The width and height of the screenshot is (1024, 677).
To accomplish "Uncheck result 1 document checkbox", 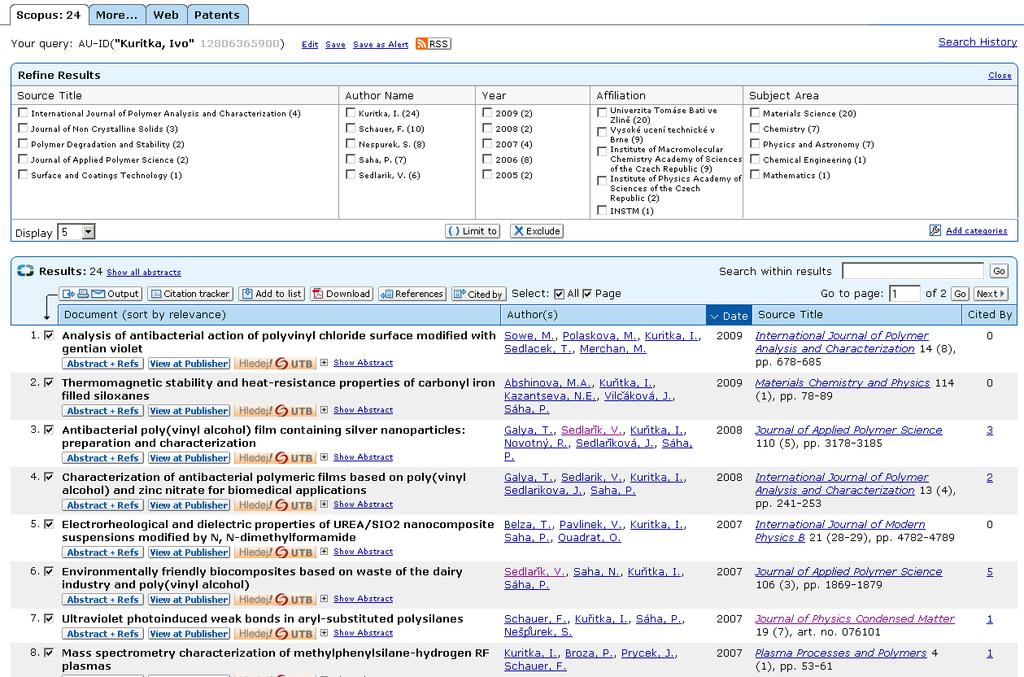I will pos(48,335).
